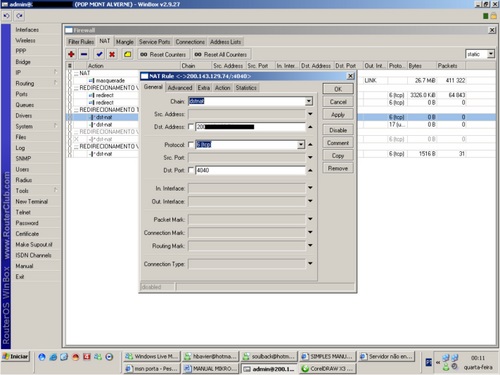Expand the Src. Address field arrow

310,114
